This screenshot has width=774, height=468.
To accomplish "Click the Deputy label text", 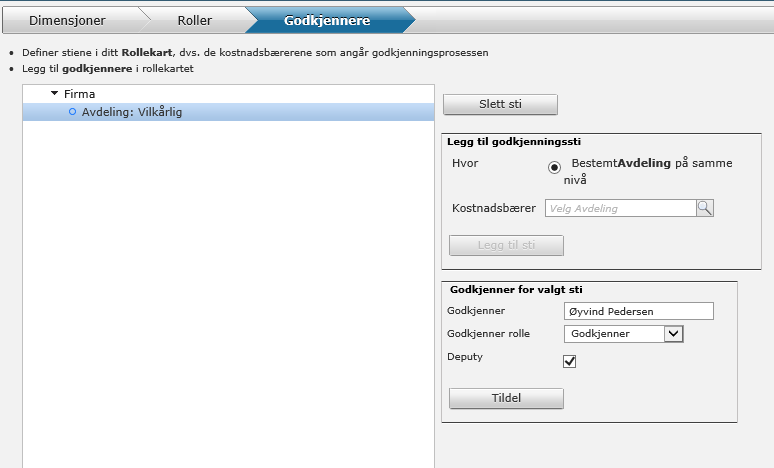I will (x=464, y=356).
